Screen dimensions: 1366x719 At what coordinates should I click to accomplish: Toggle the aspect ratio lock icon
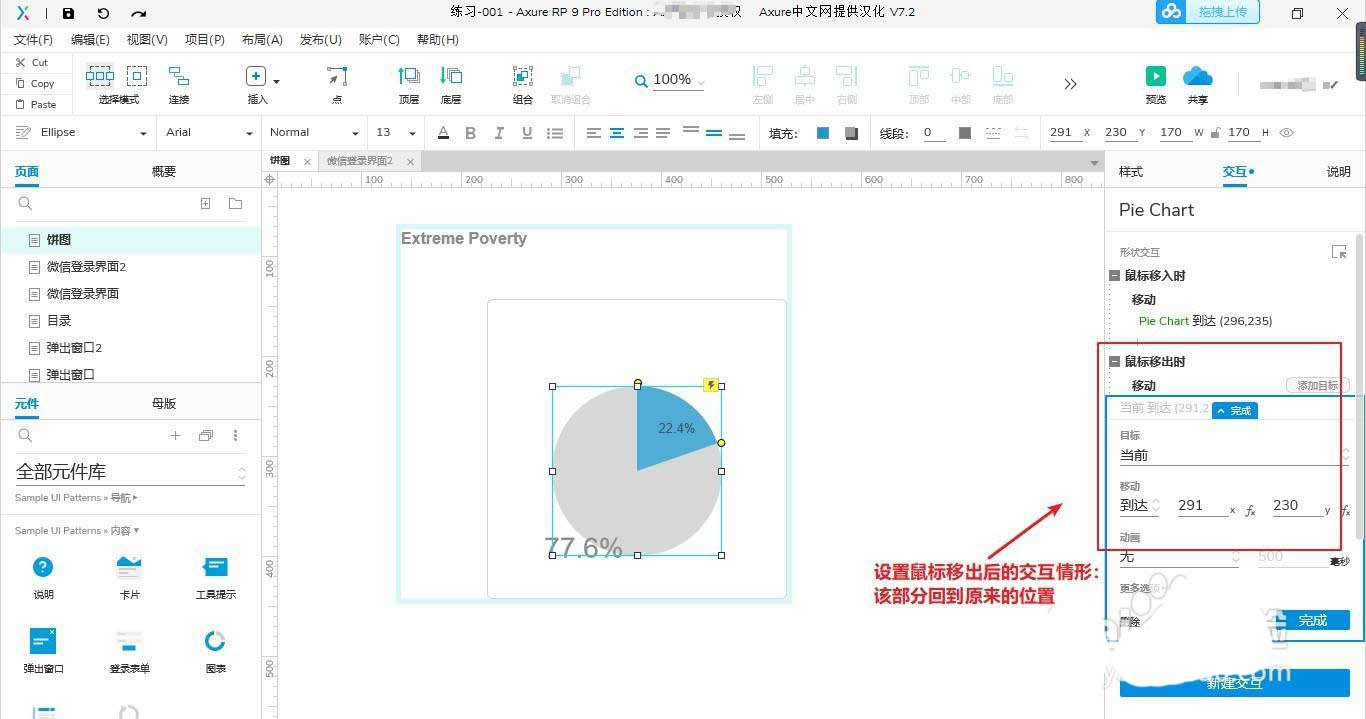coord(1214,132)
